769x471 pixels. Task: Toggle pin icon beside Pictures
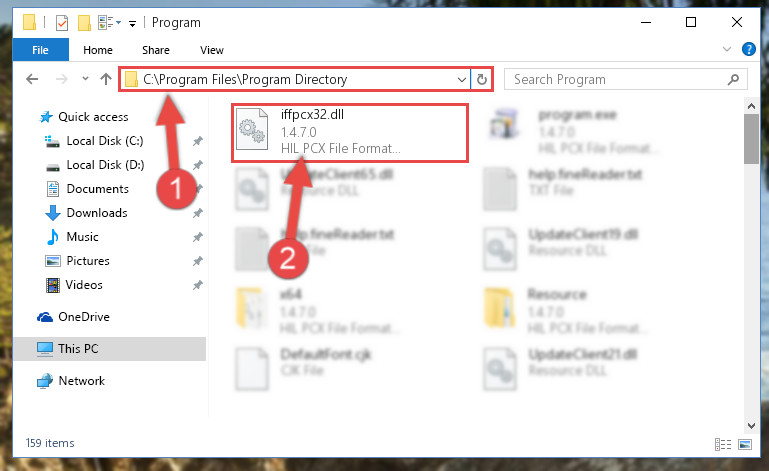(197, 261)
